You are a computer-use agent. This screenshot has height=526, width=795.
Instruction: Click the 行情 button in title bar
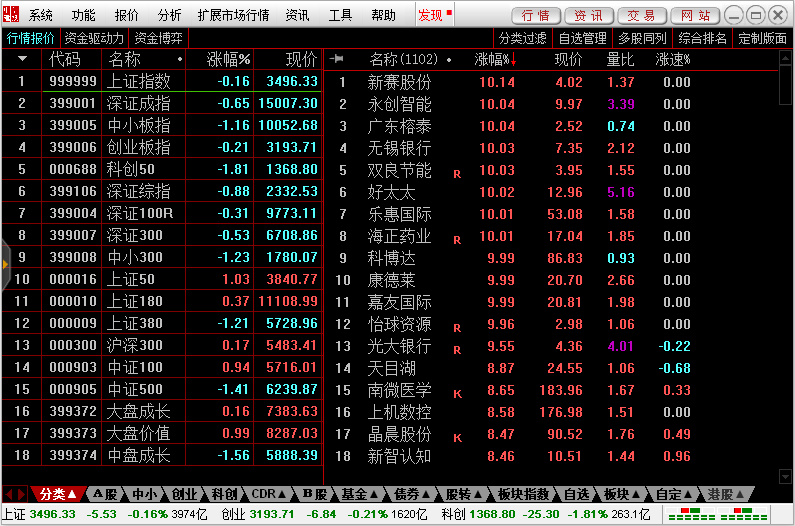(536, 16)
